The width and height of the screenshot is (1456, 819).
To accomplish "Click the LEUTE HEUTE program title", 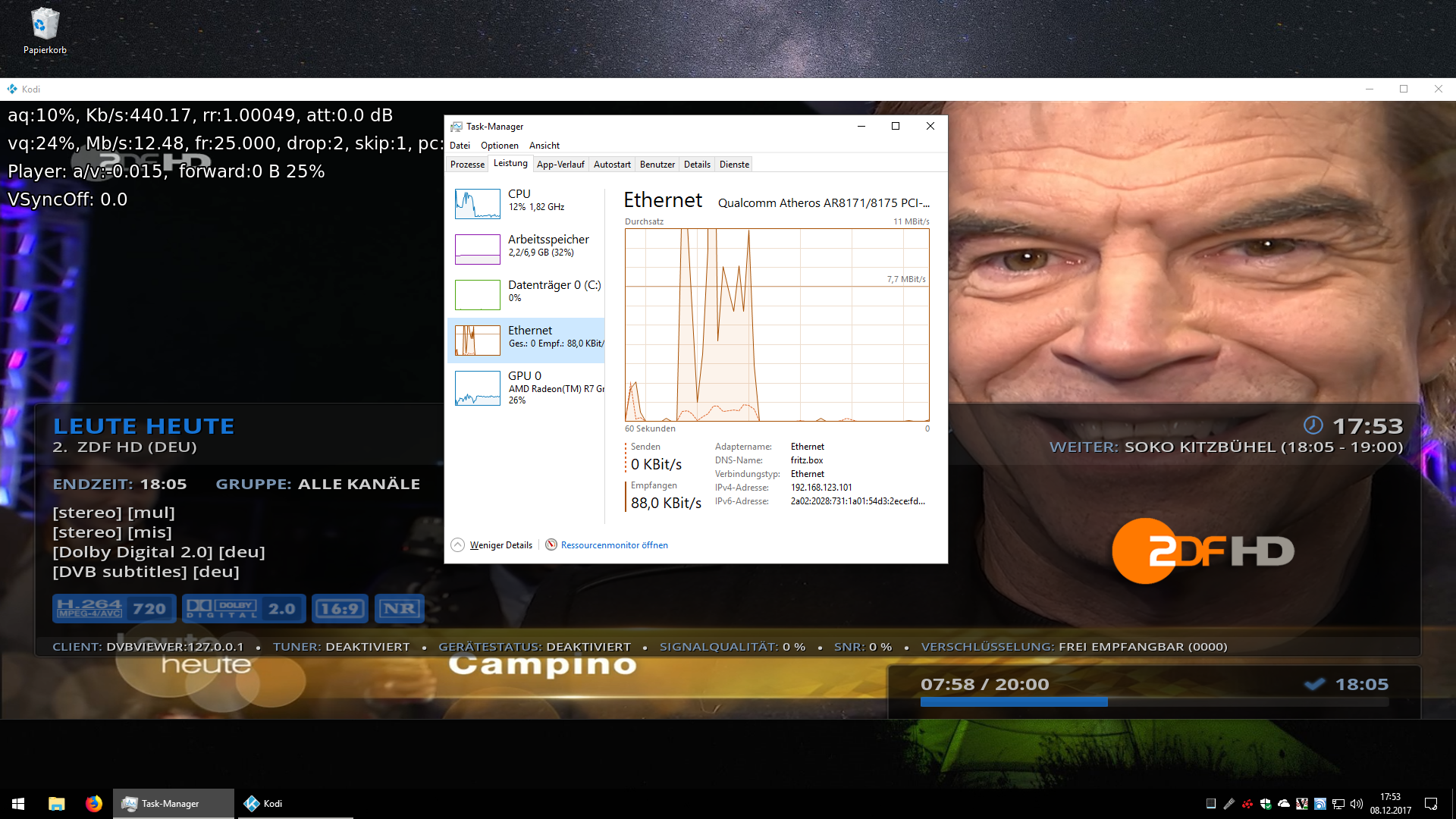I will [144, 425].
